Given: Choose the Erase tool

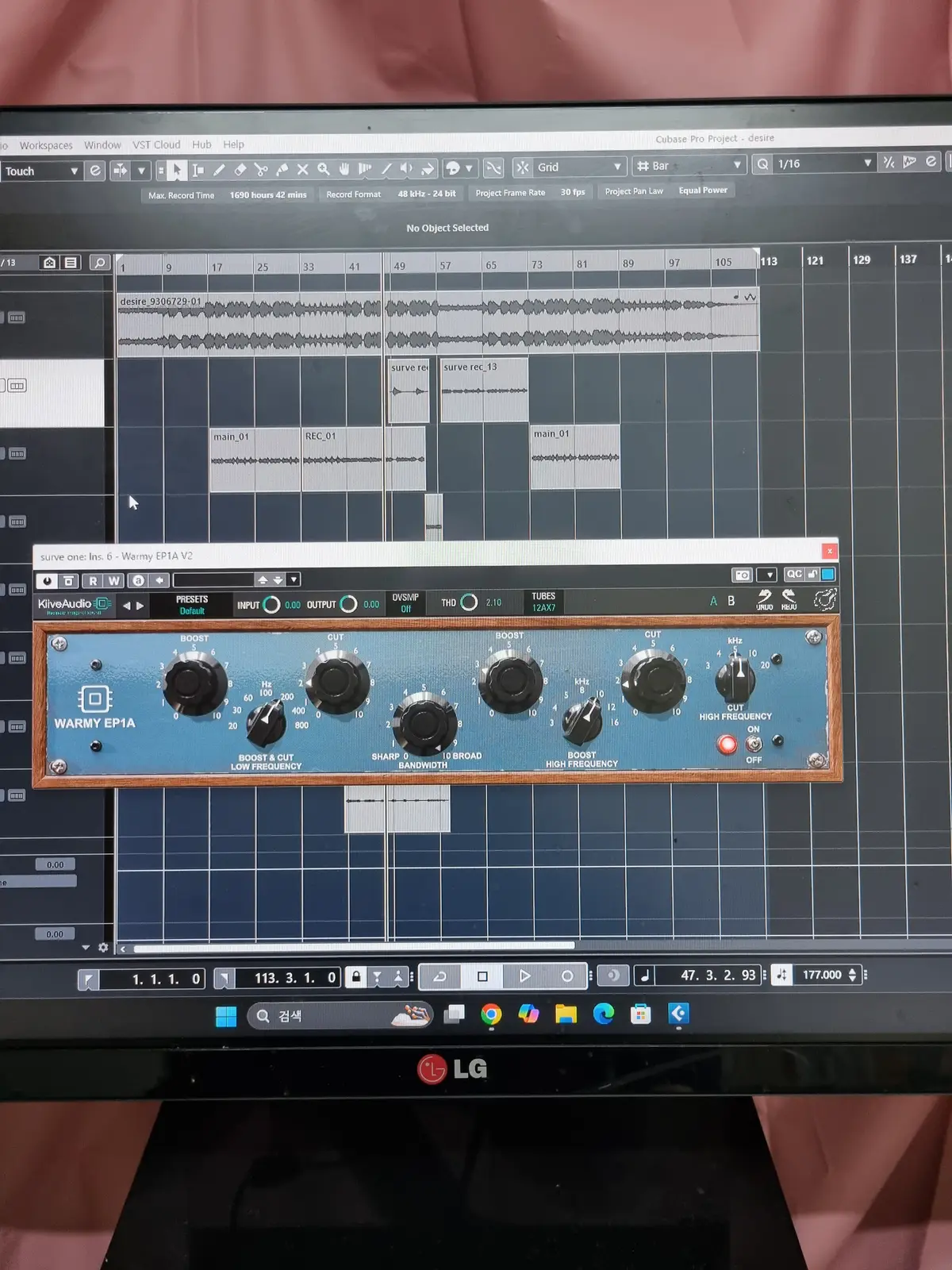Looking at the screenshot, I should [240, 169].
